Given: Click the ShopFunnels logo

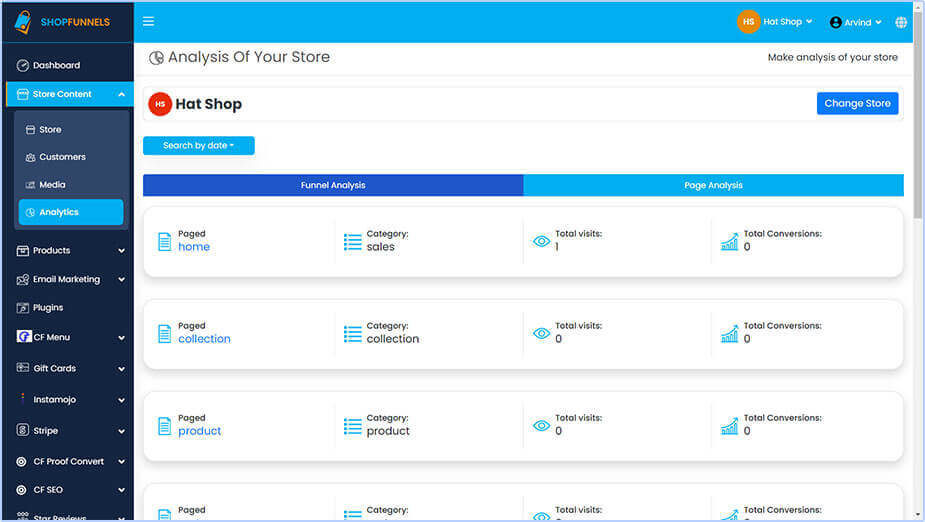Looking at the screenshot, I should pyautogui.click(x=62, y=22).
